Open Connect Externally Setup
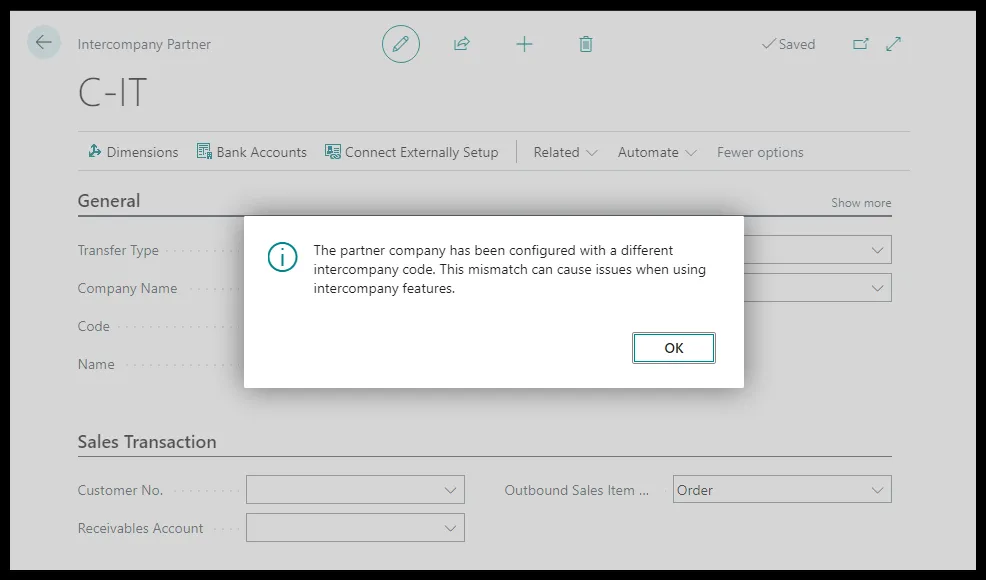The height and width of the screenshot is (580, 986). pyautogui.click(x=411, y=152)
